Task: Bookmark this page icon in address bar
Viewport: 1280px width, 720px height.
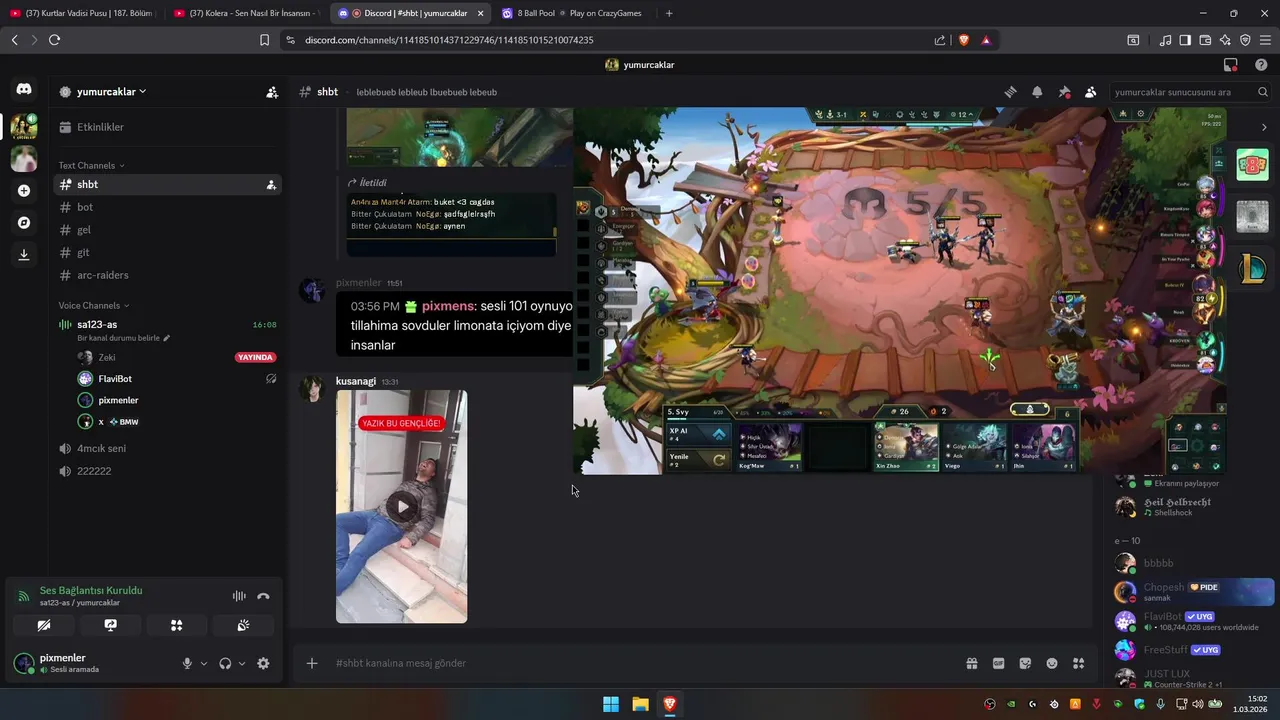Action: point(264,40)
